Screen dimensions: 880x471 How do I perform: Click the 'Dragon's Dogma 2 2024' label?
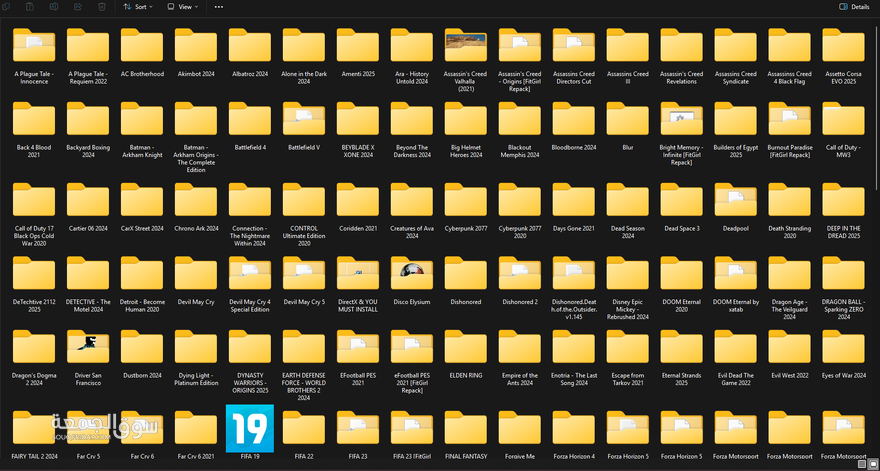34,379
